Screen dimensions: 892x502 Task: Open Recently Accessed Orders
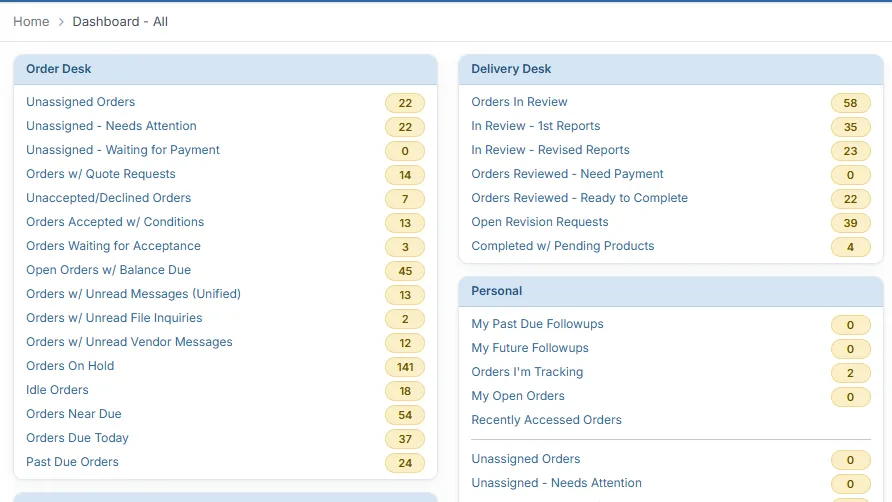546,419
